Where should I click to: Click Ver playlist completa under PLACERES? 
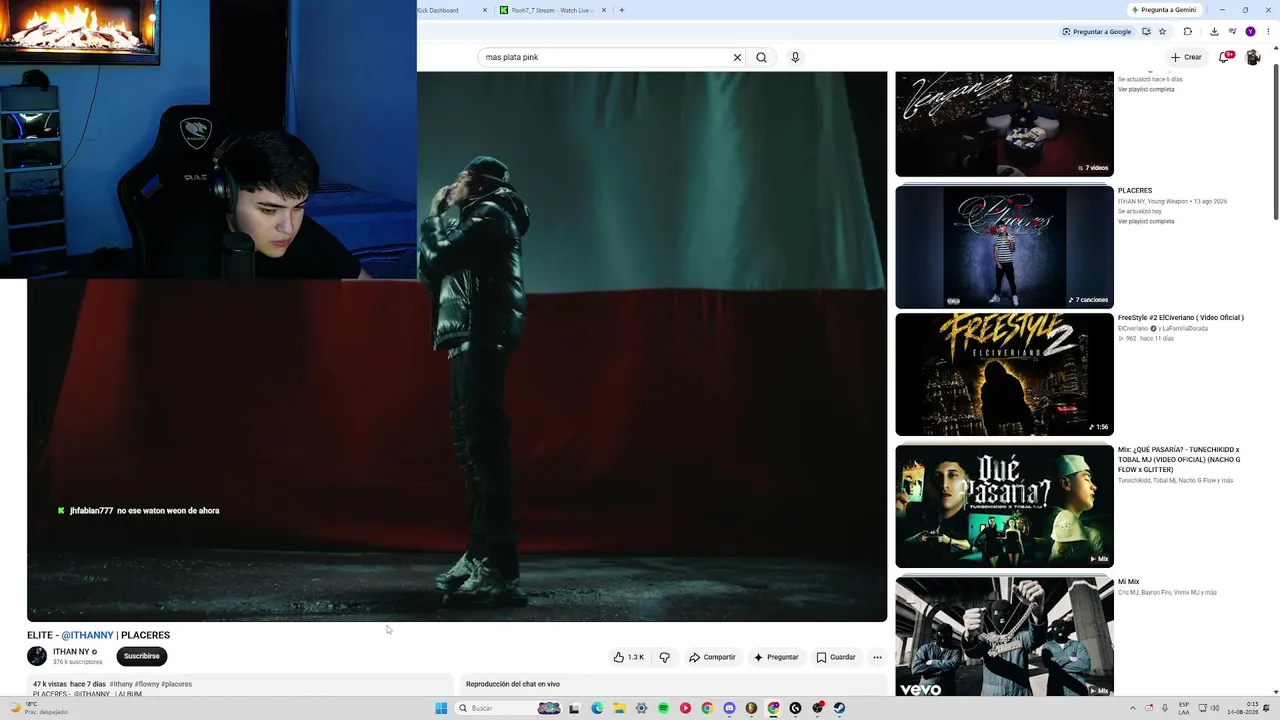click(x=1146, y=221)
